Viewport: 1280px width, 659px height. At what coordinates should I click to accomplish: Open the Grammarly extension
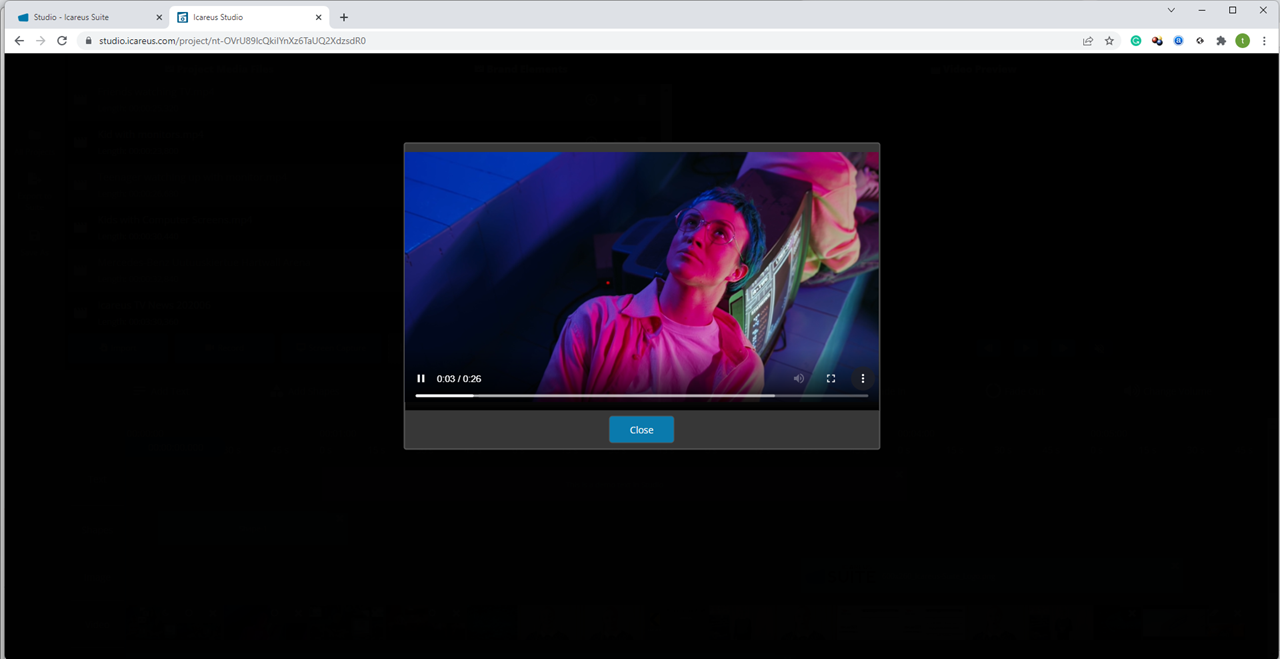[x=1136, y=41]
